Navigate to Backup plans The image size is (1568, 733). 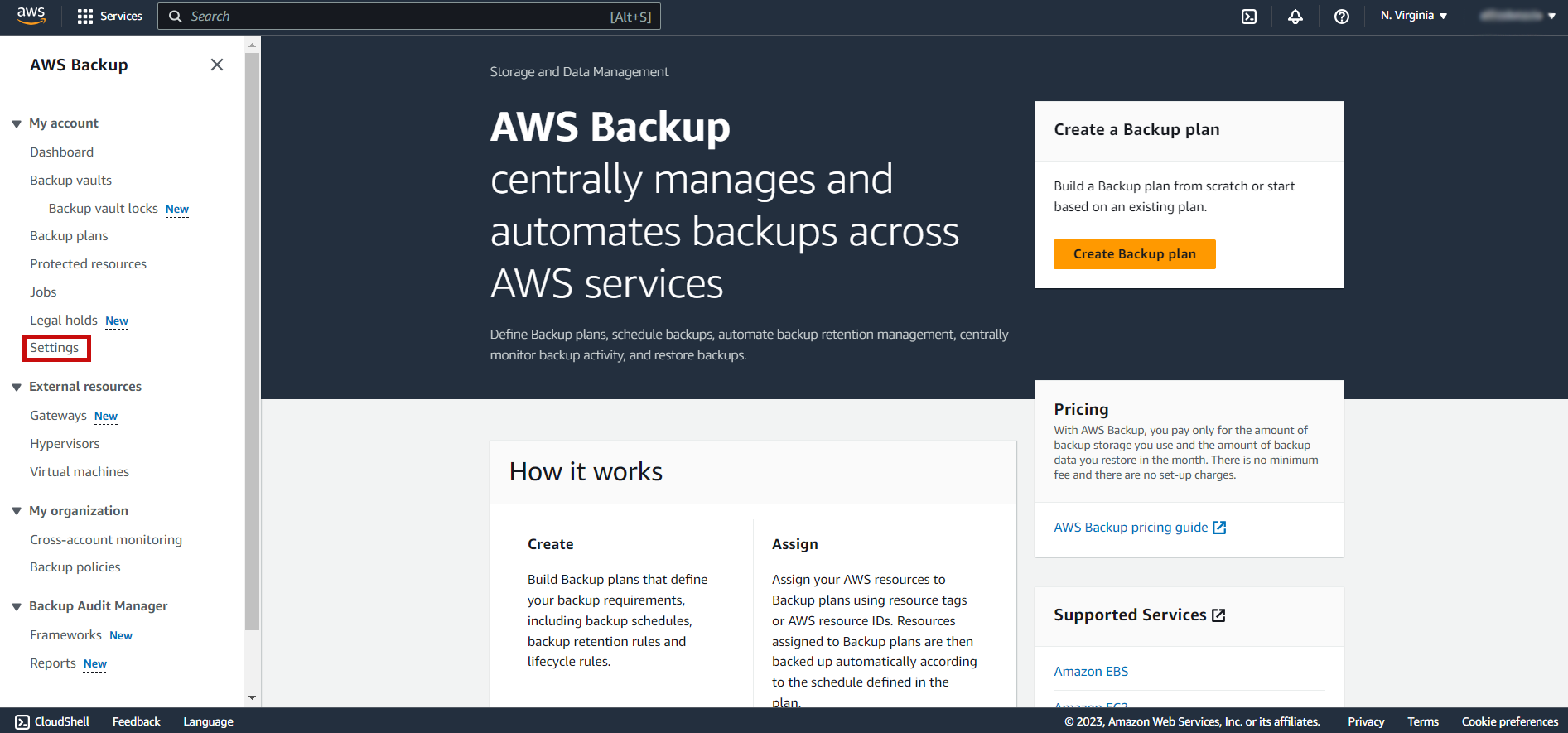point(70,236)
